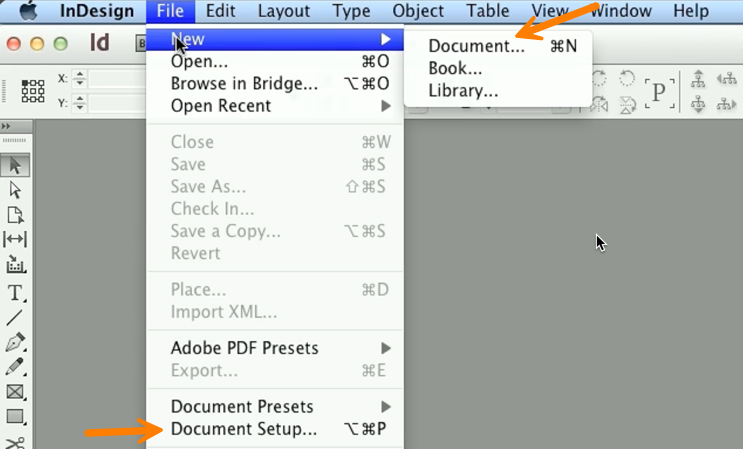Image resolution: width=743 pixels, height=449 pixels.
Task: Choose Book… from the New submenu
Action: pyautogui.click(x=498, y=68)
